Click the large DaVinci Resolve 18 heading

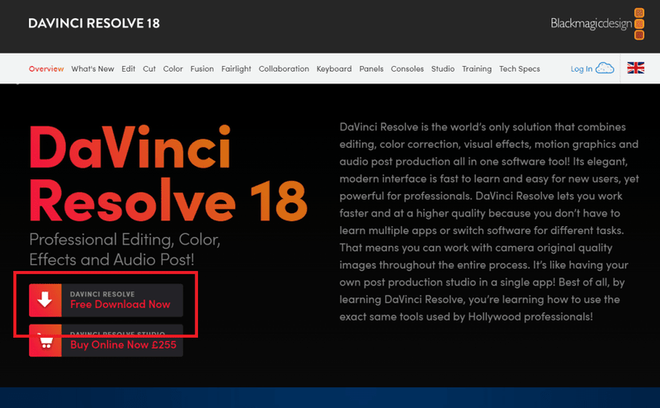click(168, 173)
